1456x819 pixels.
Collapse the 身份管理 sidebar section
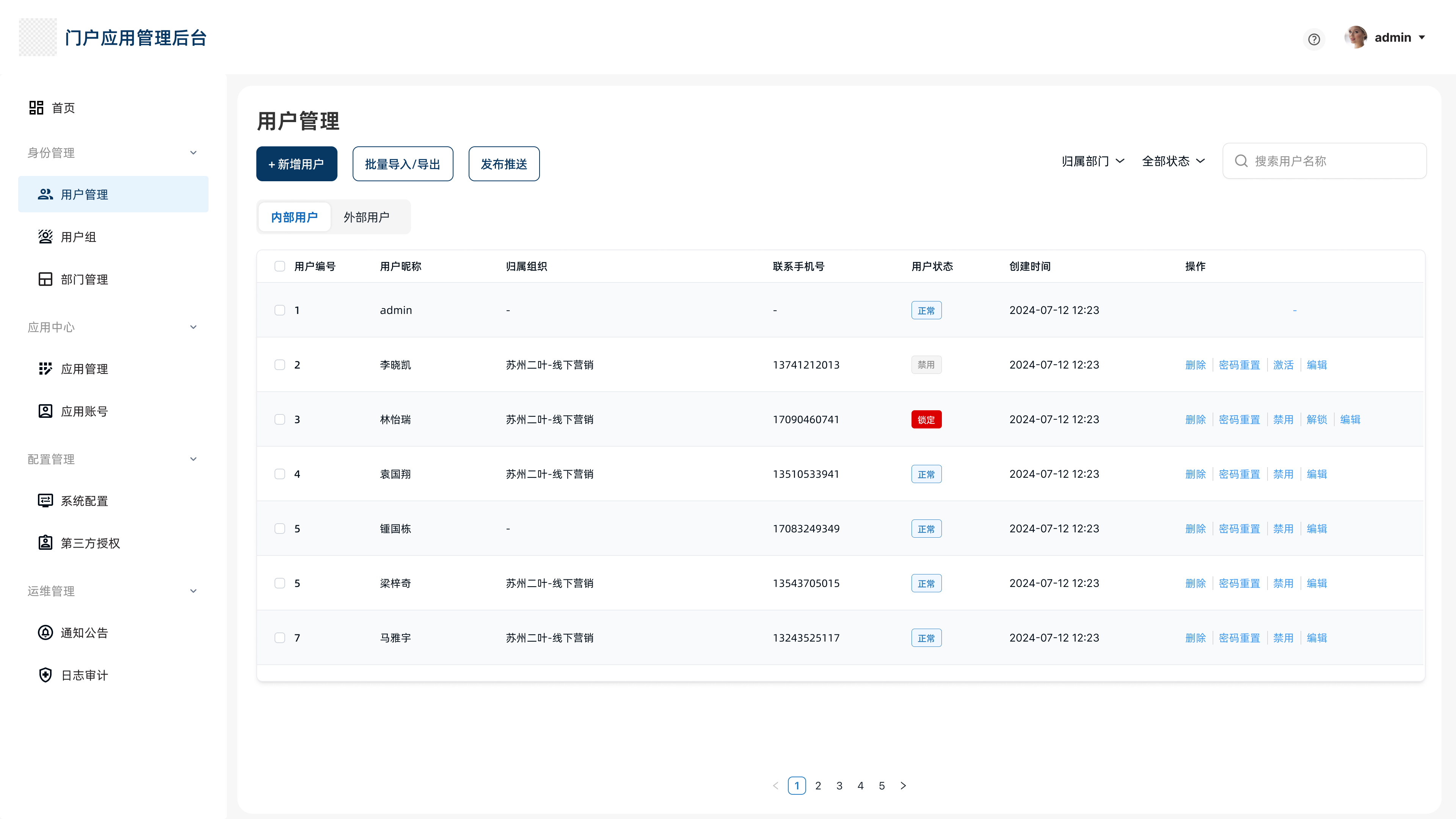tap(193, 152)
